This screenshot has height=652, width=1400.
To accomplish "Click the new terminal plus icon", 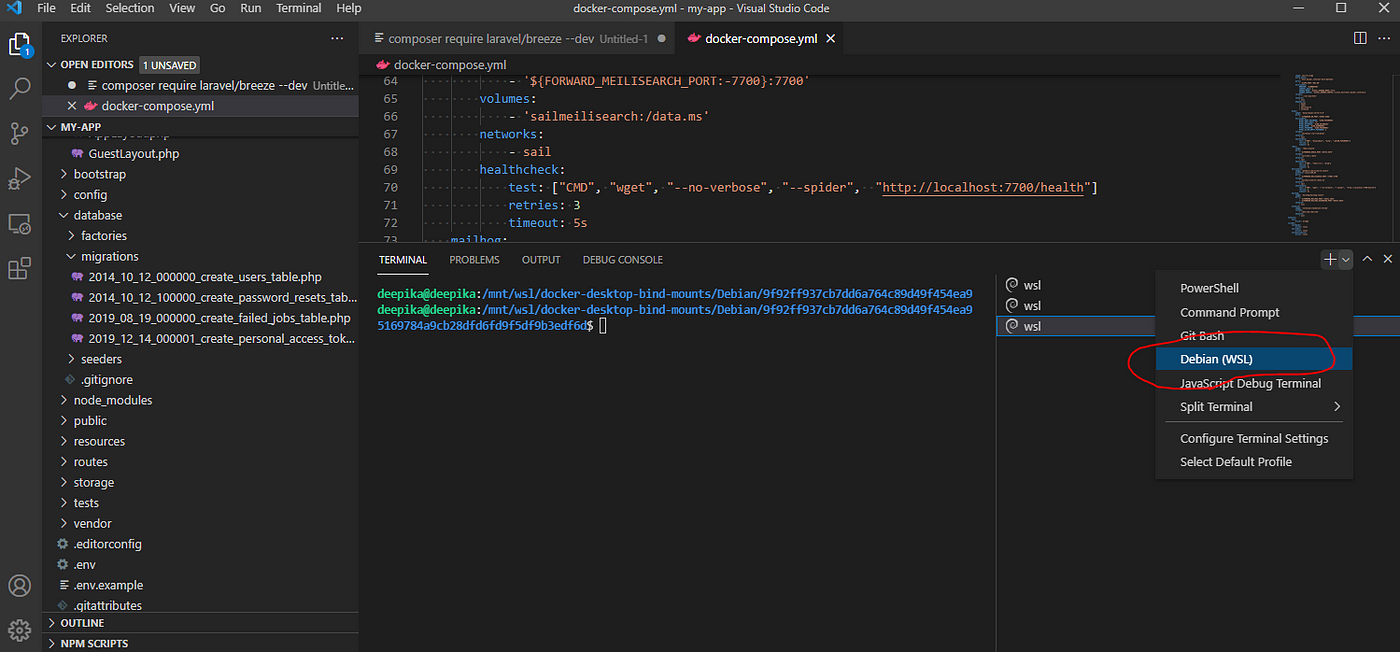I will pyautogui.click(x=1329, y=259).
